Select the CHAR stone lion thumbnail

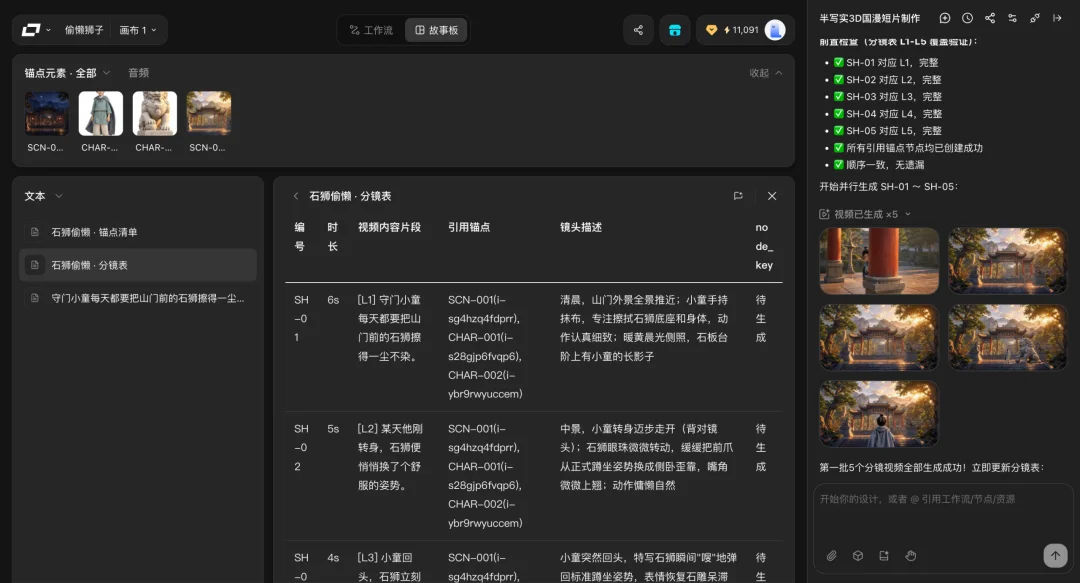click(155, 114)
